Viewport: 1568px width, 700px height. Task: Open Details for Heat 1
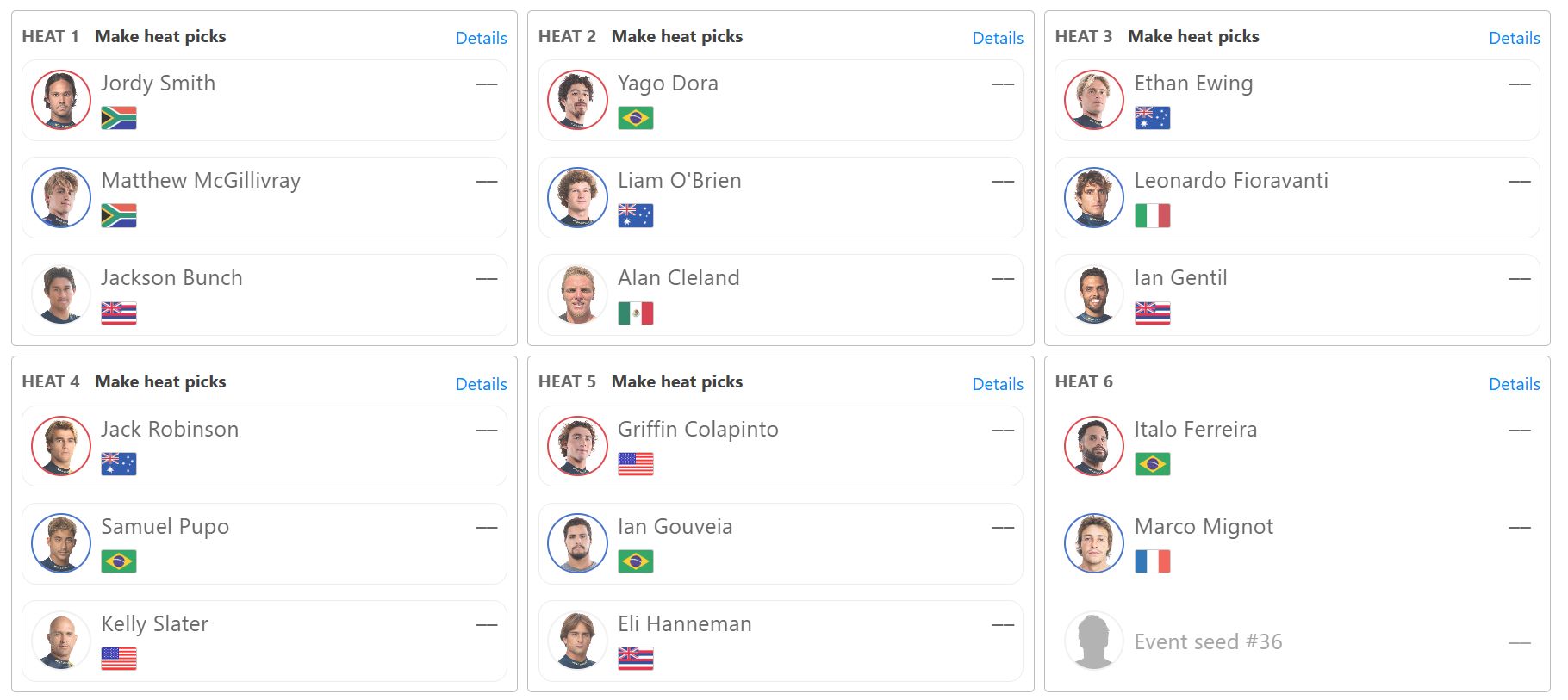click(481, 38)
